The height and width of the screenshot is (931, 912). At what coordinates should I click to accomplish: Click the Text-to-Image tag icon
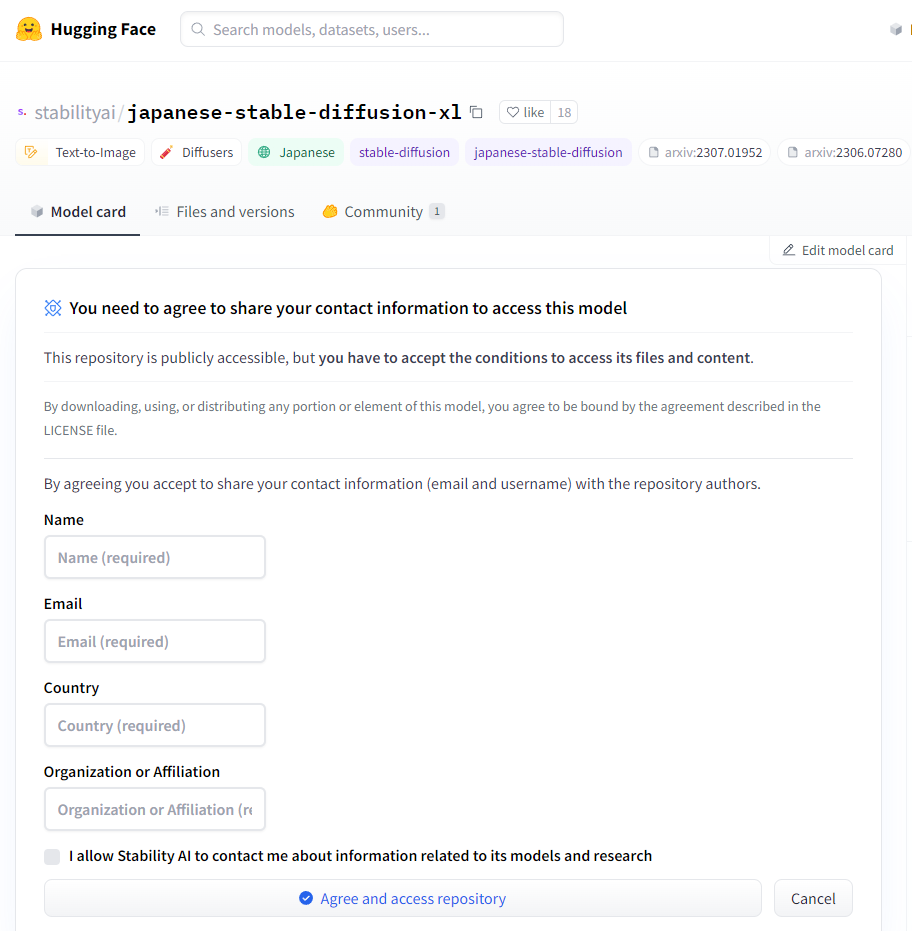click(x=31, y=152)
